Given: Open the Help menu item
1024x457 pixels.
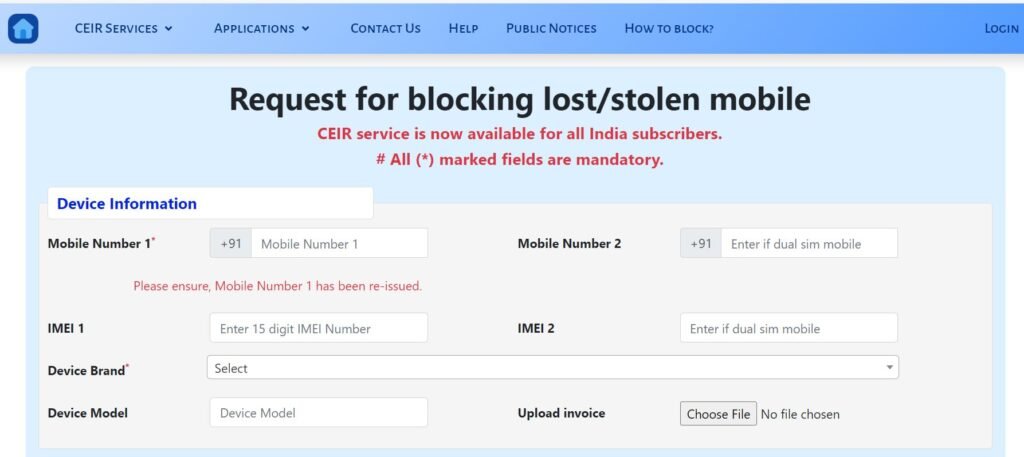Looking at the screenshot, I should (463, 28).
